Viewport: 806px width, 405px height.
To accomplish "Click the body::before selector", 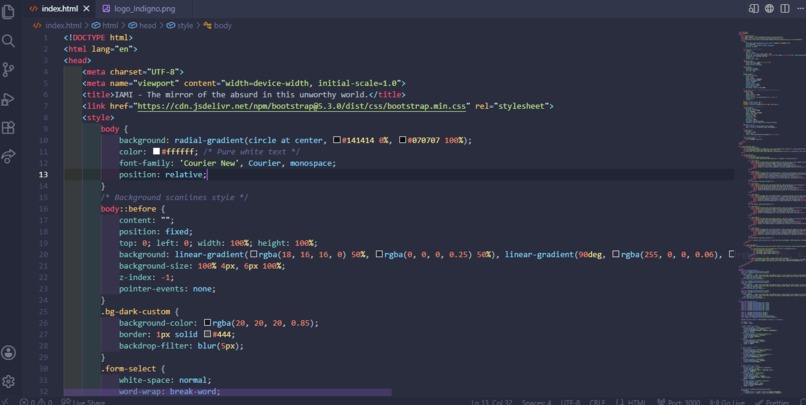I will point(129,209).
